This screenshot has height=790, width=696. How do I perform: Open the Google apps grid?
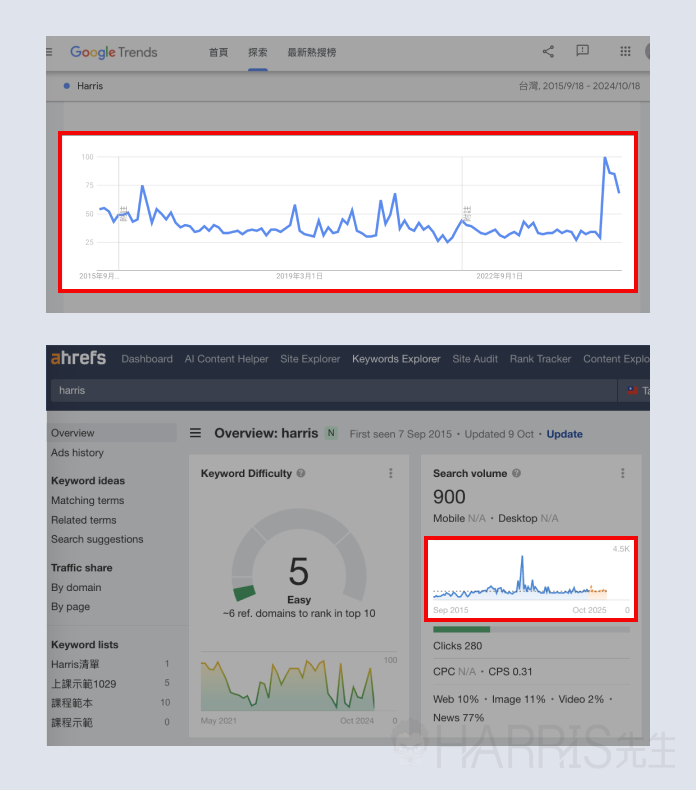pyautogui.click(x=625, y=51)
